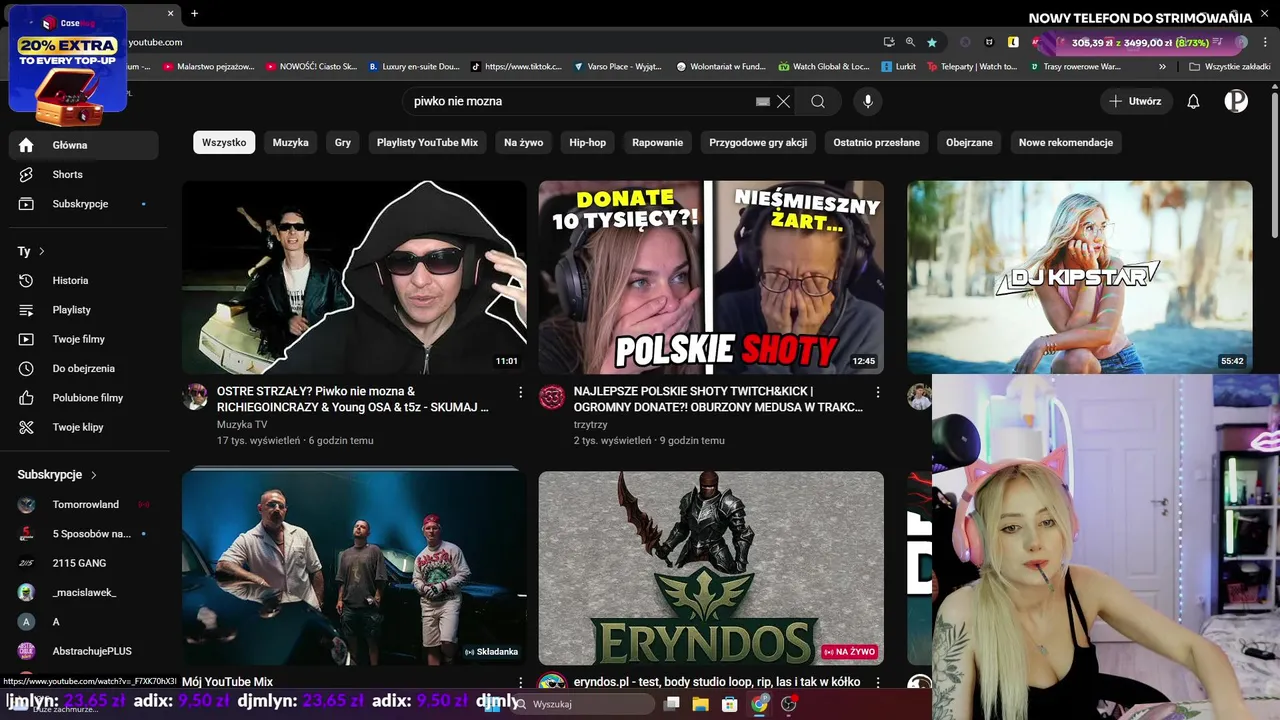This screenshot has height=720, width=1280.
Task: Open the account avatar menu
Action: click(x=1236, y=101)
